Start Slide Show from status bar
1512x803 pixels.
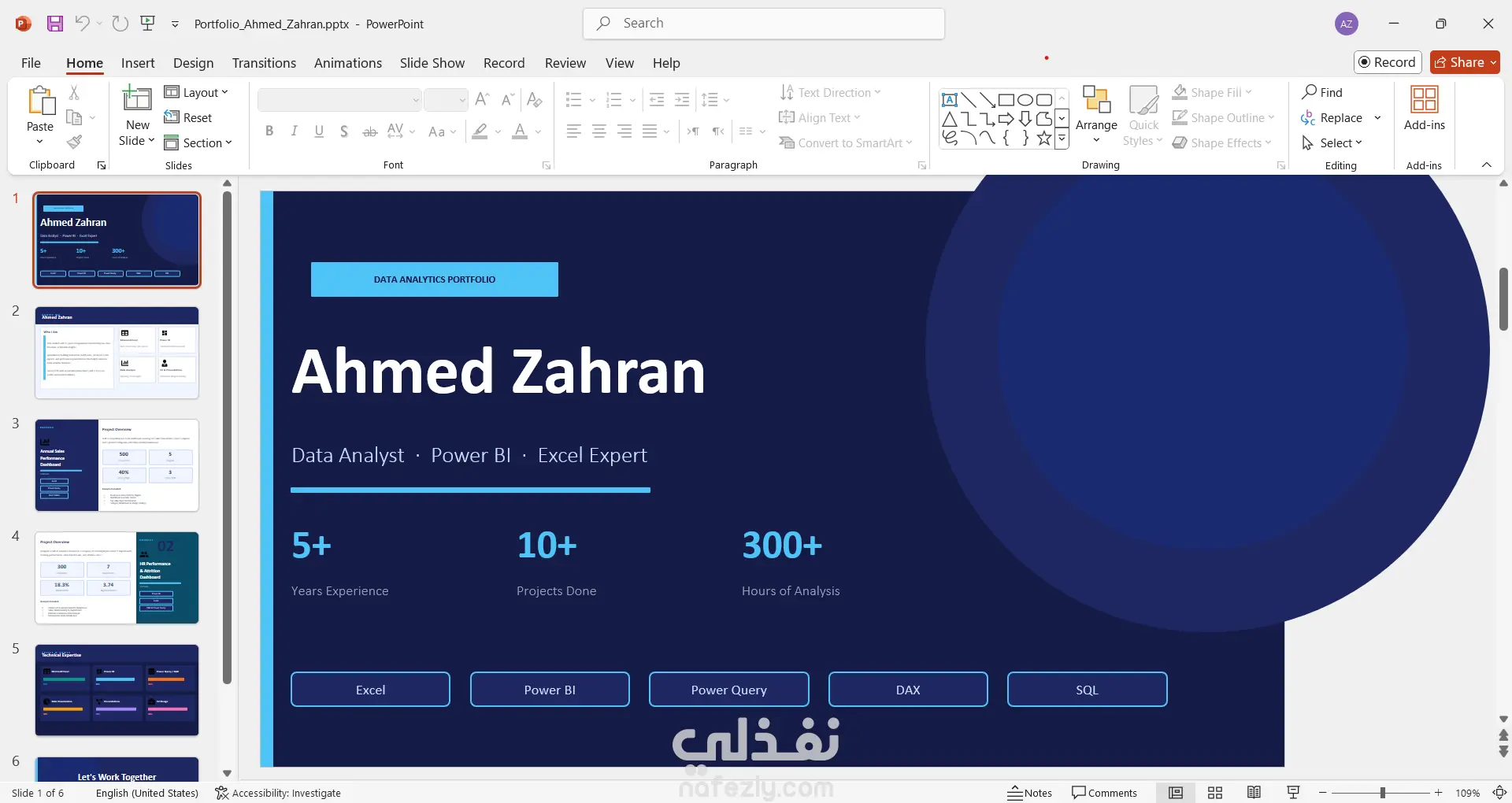1293,793
